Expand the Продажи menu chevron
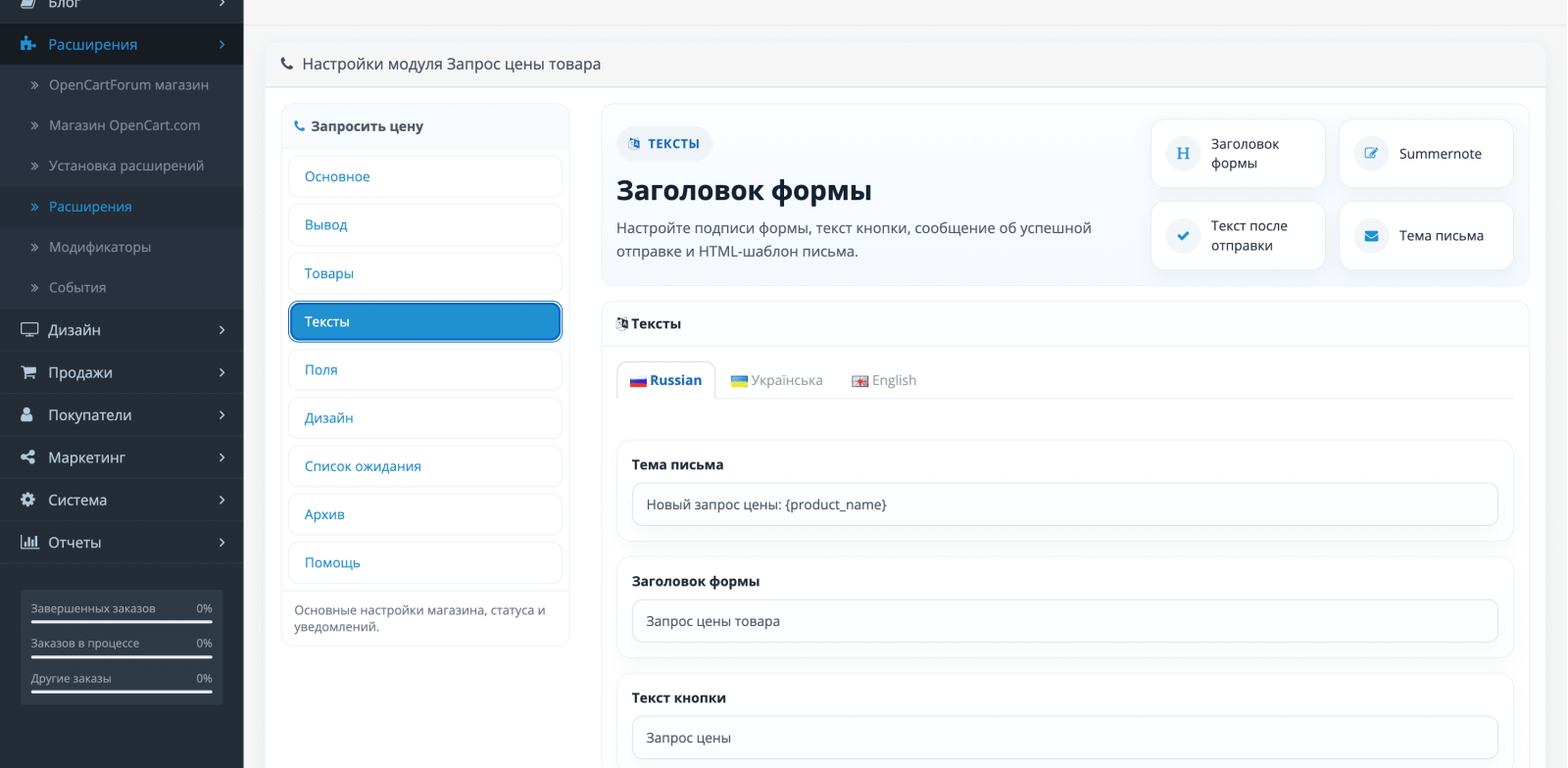The image size is (1568, 768). click(x=222, y=372)
